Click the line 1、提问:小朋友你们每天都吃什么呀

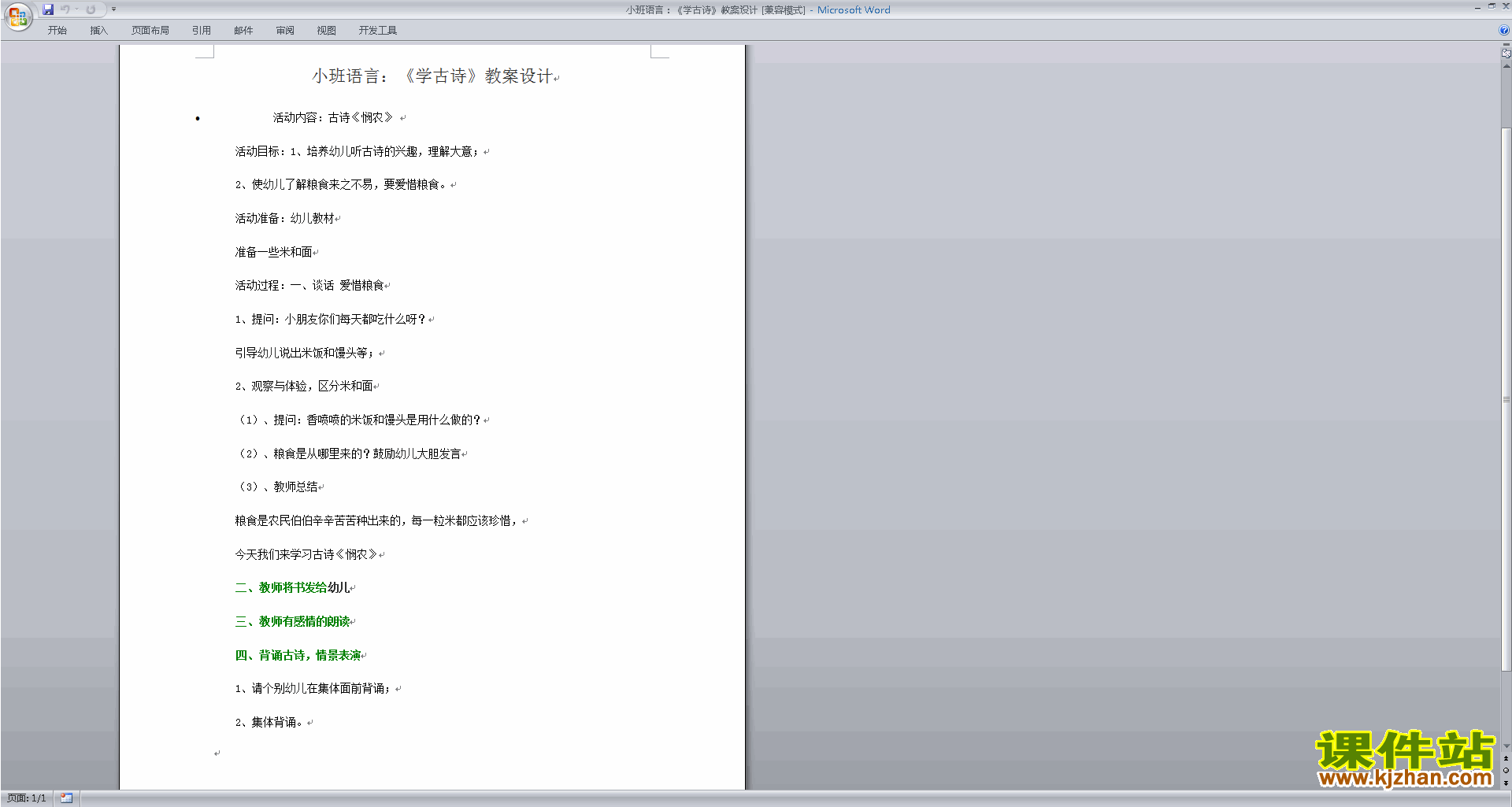[331, 320]
